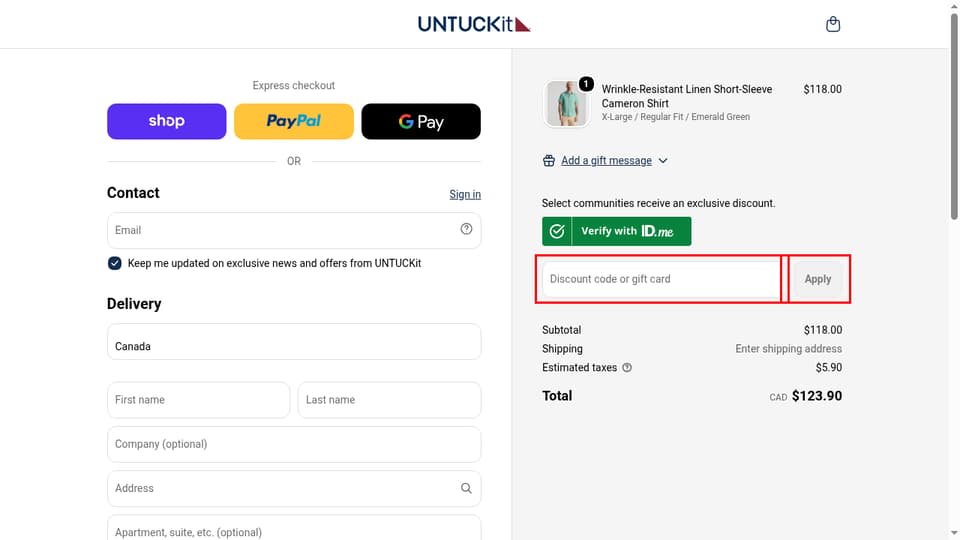Open the Canada country dropdown
Viewport: 960px width, 540px height.
tap(294, 342)
